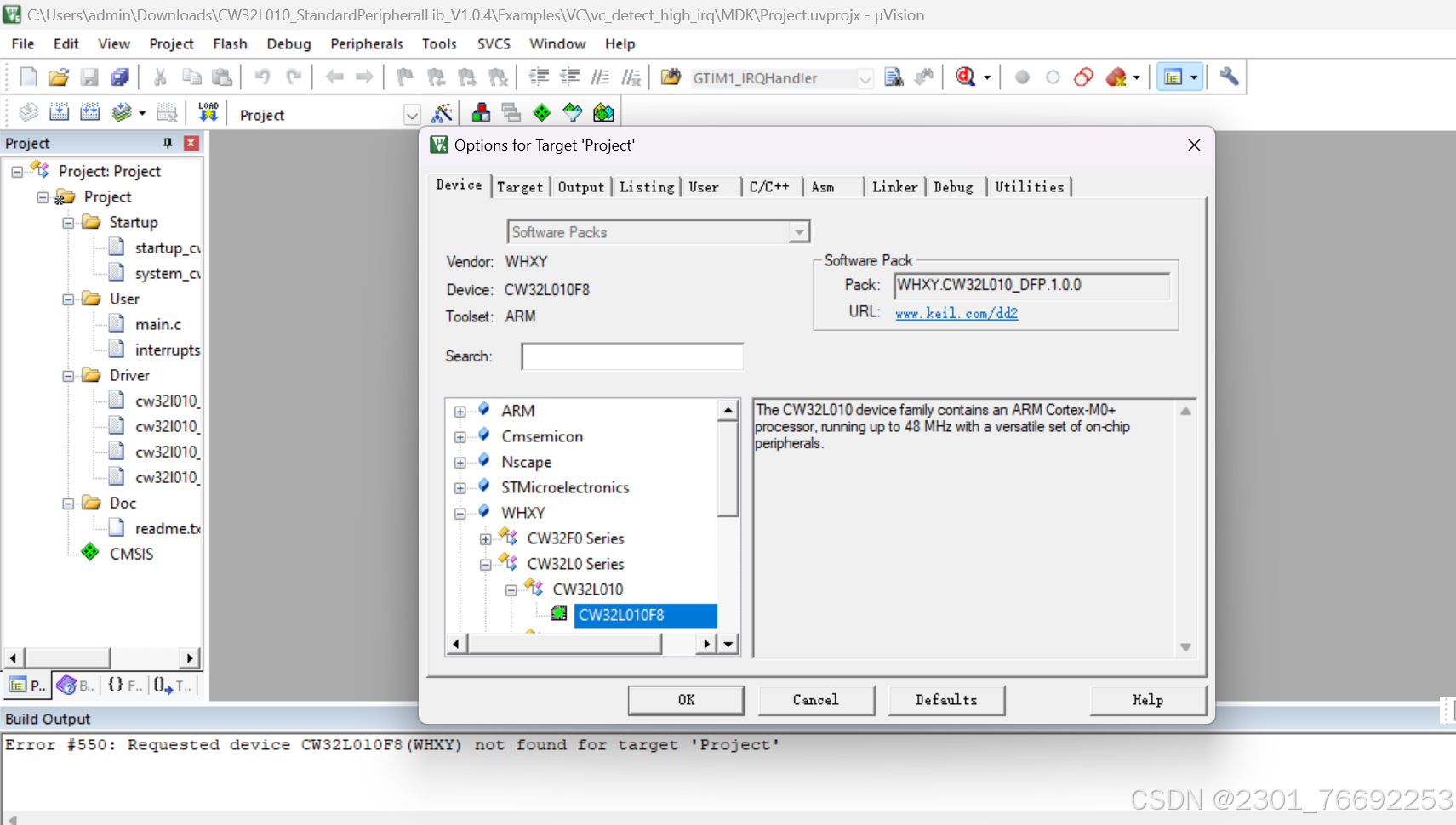
Task: Click the OK button
Action: 687,700
